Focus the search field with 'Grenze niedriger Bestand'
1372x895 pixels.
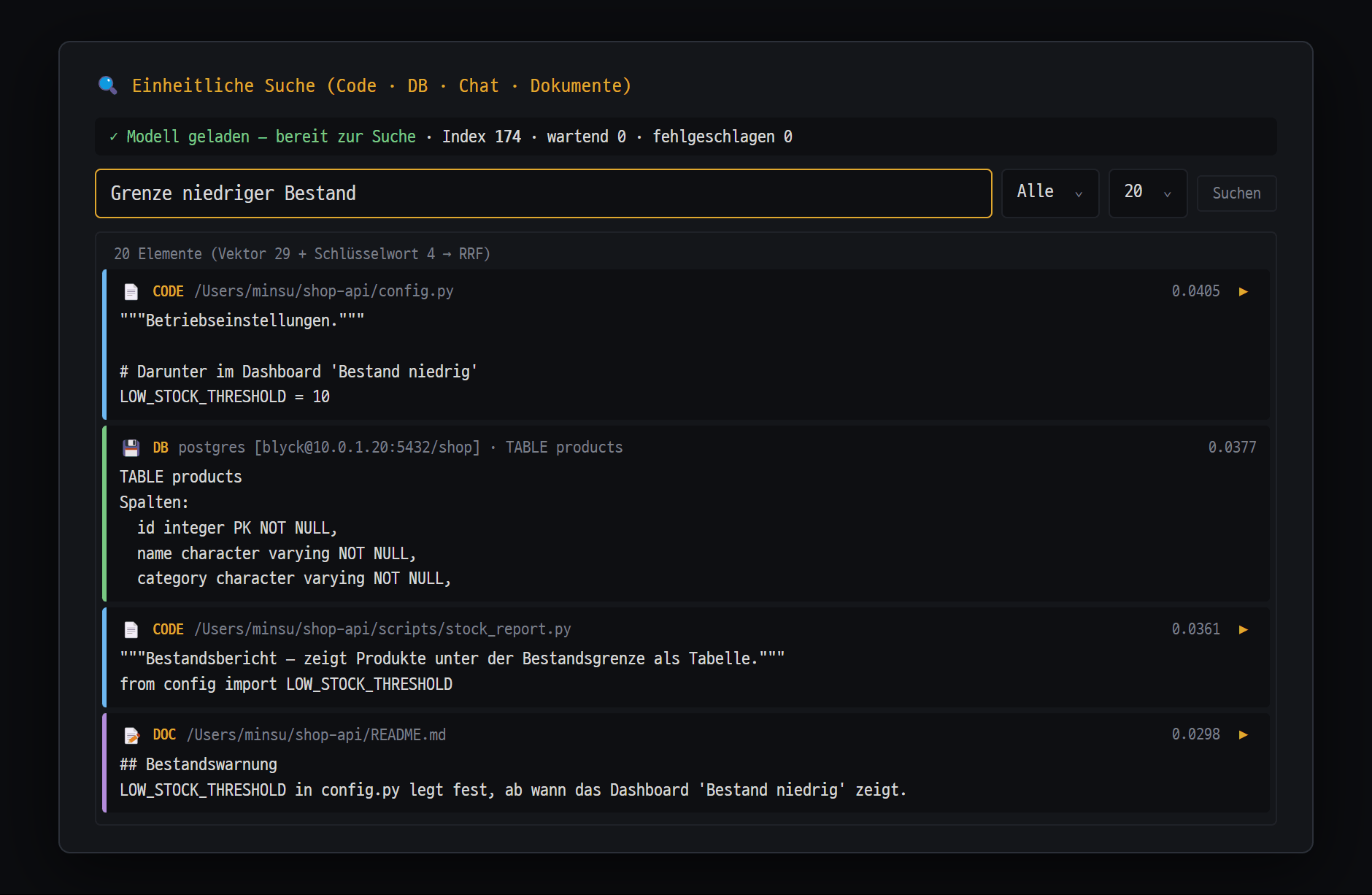[543, 193]
